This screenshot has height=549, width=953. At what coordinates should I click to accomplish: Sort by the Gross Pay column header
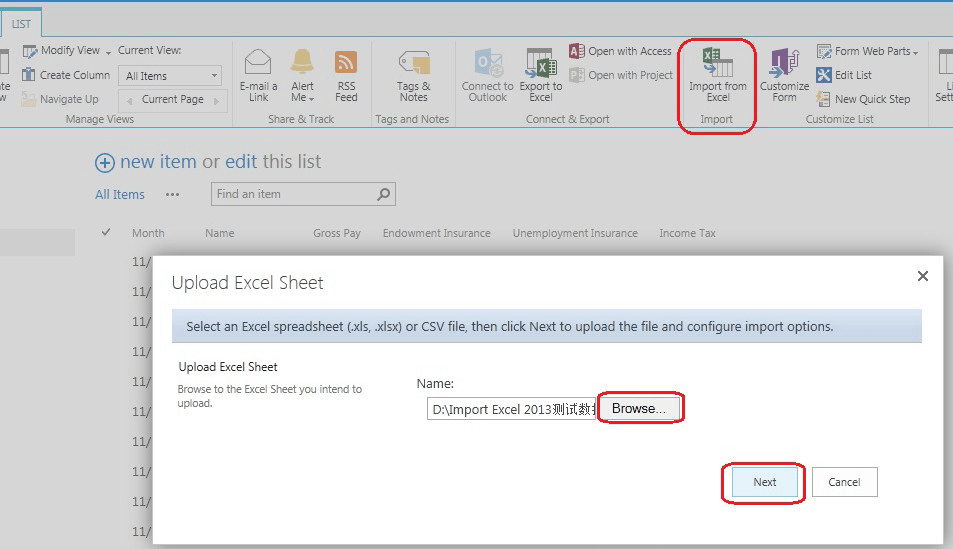click(x=337, y=233)
